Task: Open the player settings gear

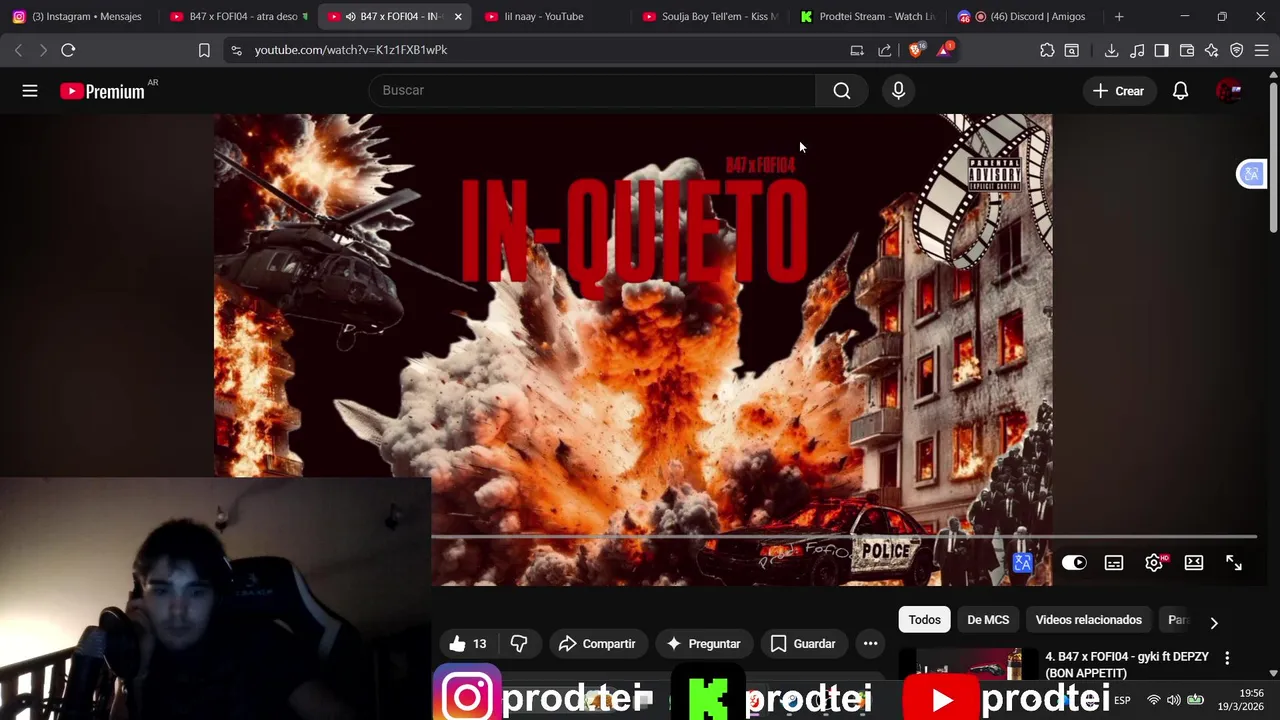Action: pyautogui.click(x=1154, y=563)
